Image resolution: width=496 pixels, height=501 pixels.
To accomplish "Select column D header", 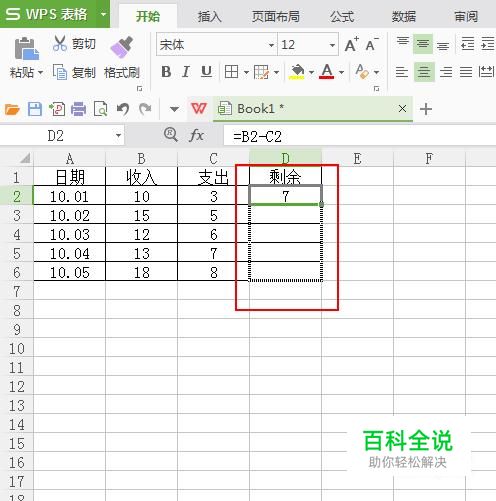I will pos(285,158).
